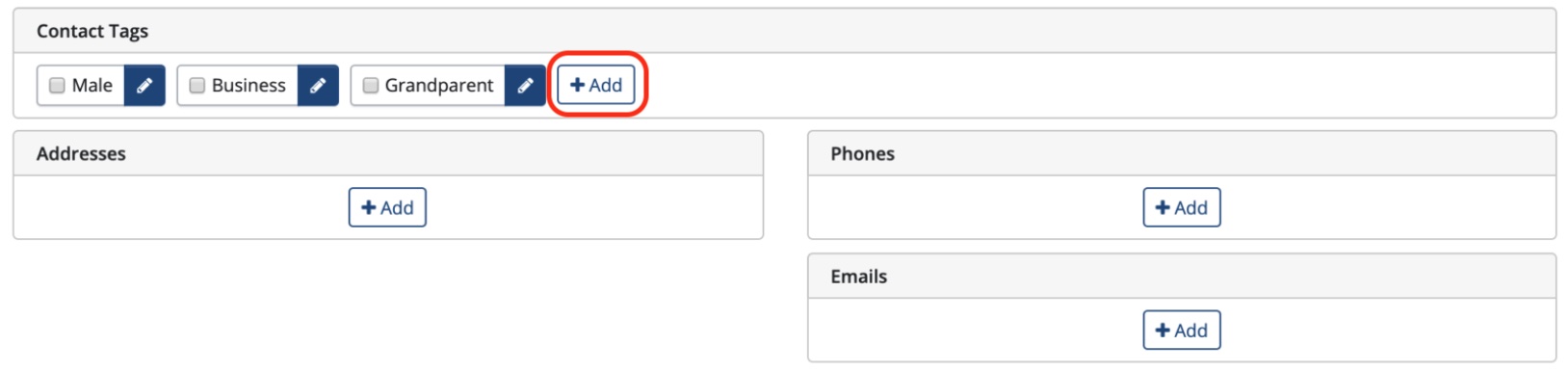Tick the Male tag checkbox

[57, 85]
